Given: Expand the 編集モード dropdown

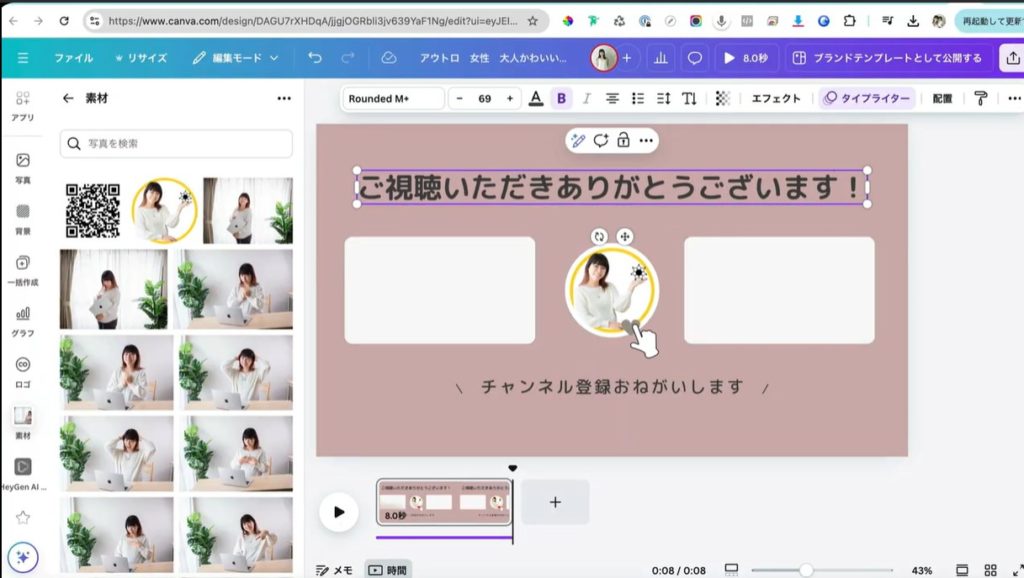Looking at the screenshot, I should point(236,58).
